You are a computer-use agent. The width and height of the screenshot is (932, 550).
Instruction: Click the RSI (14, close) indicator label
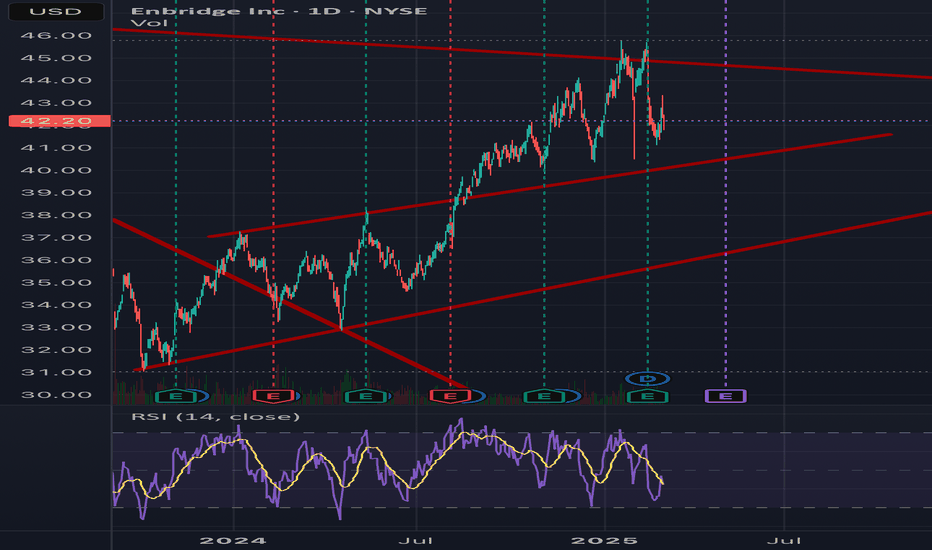(215, 416)
